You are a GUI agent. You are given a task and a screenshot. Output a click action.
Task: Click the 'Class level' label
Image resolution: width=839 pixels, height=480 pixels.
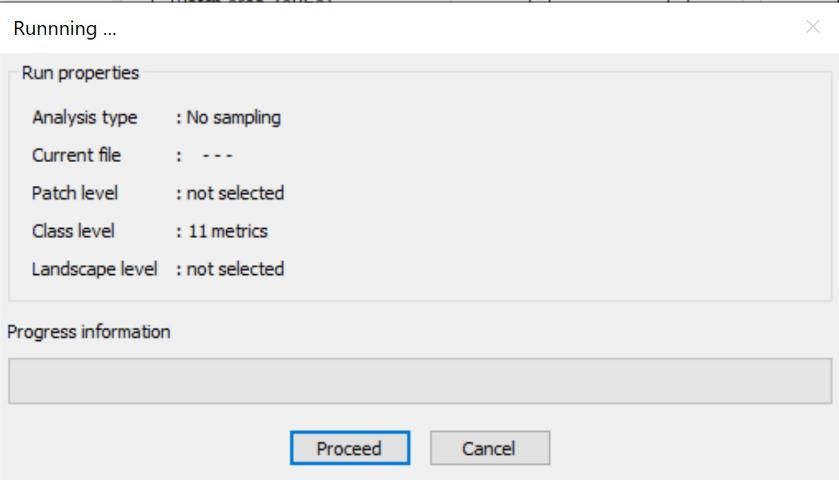point(73,231)
